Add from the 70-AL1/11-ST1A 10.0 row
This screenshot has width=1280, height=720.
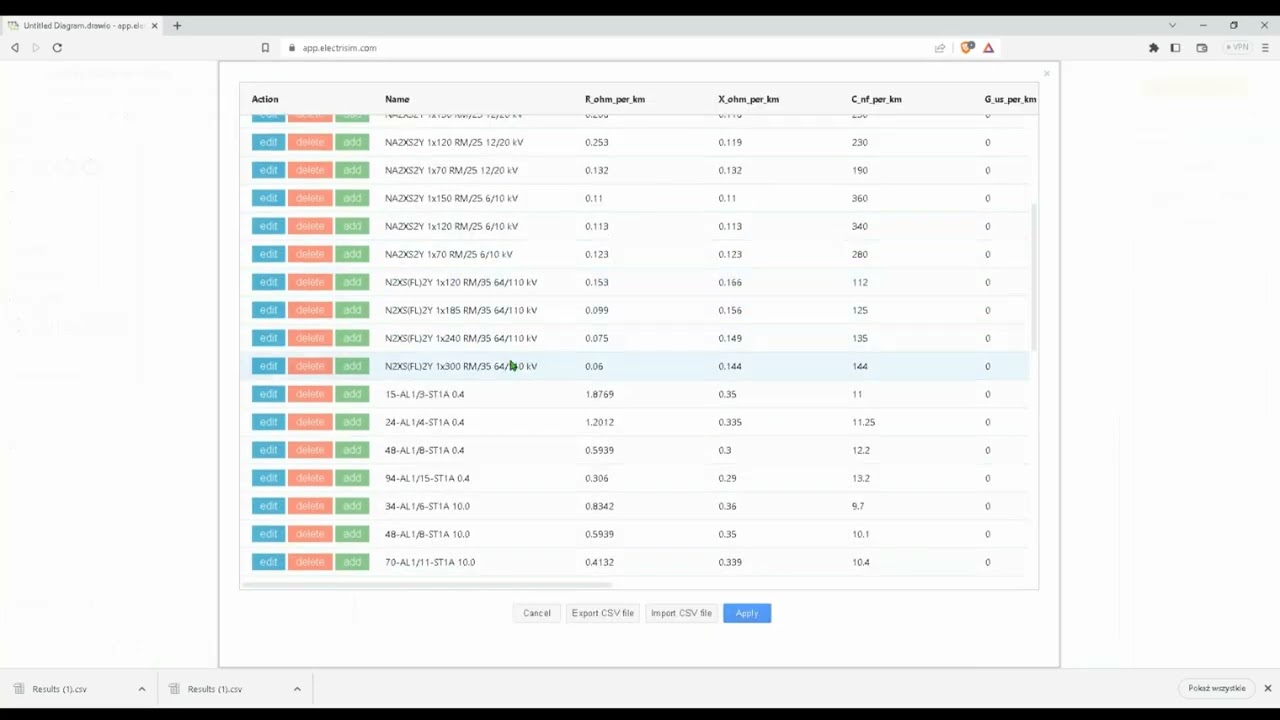click(x=352, y=562)
